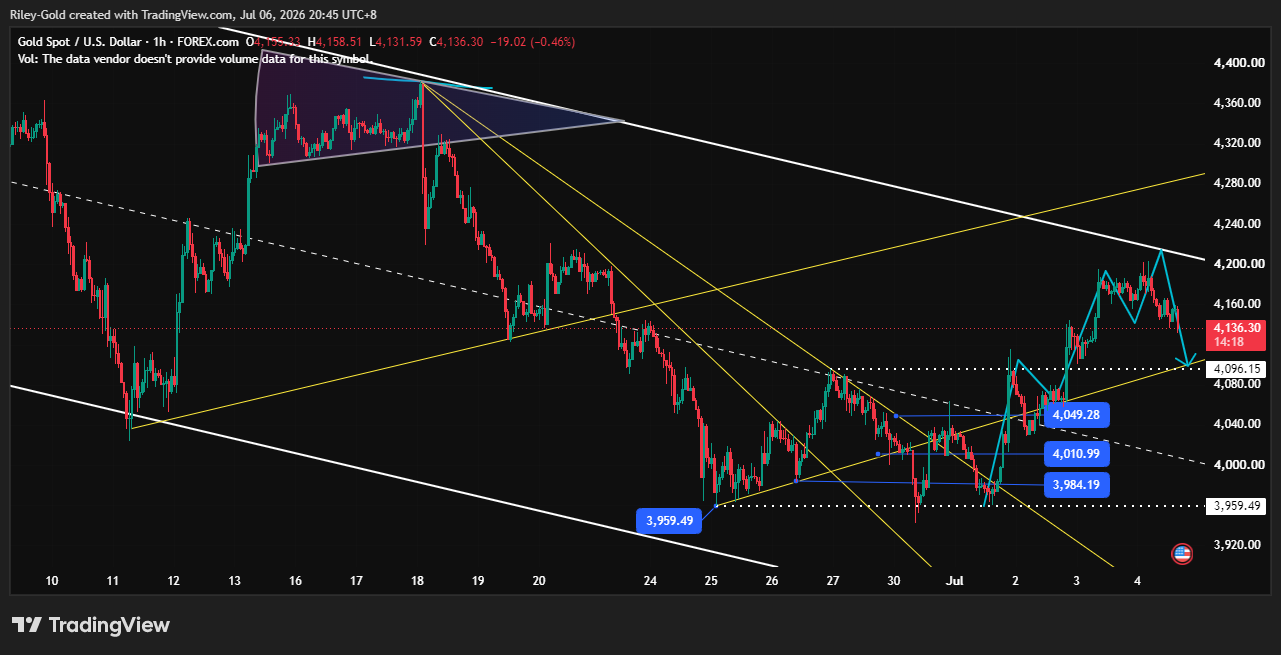The image size is (1281, 655).
Task: Click the 4,360.00 price scale value
Action: 1240,103
